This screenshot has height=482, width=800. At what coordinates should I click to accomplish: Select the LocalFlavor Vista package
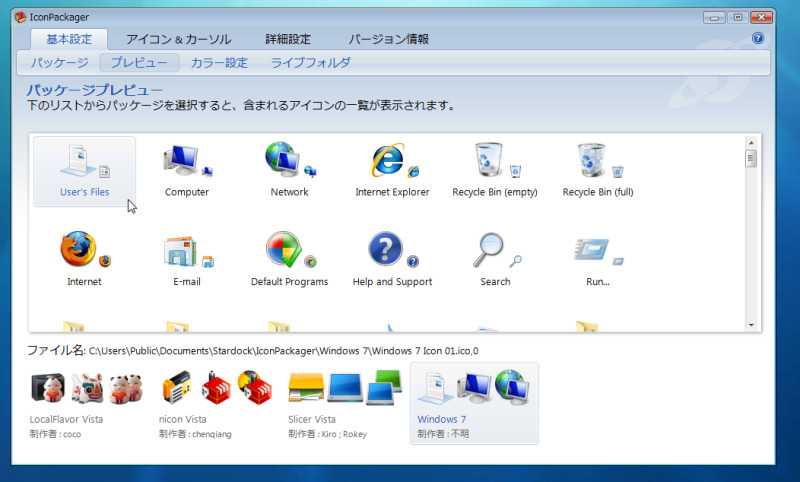(x=86, y=403)
